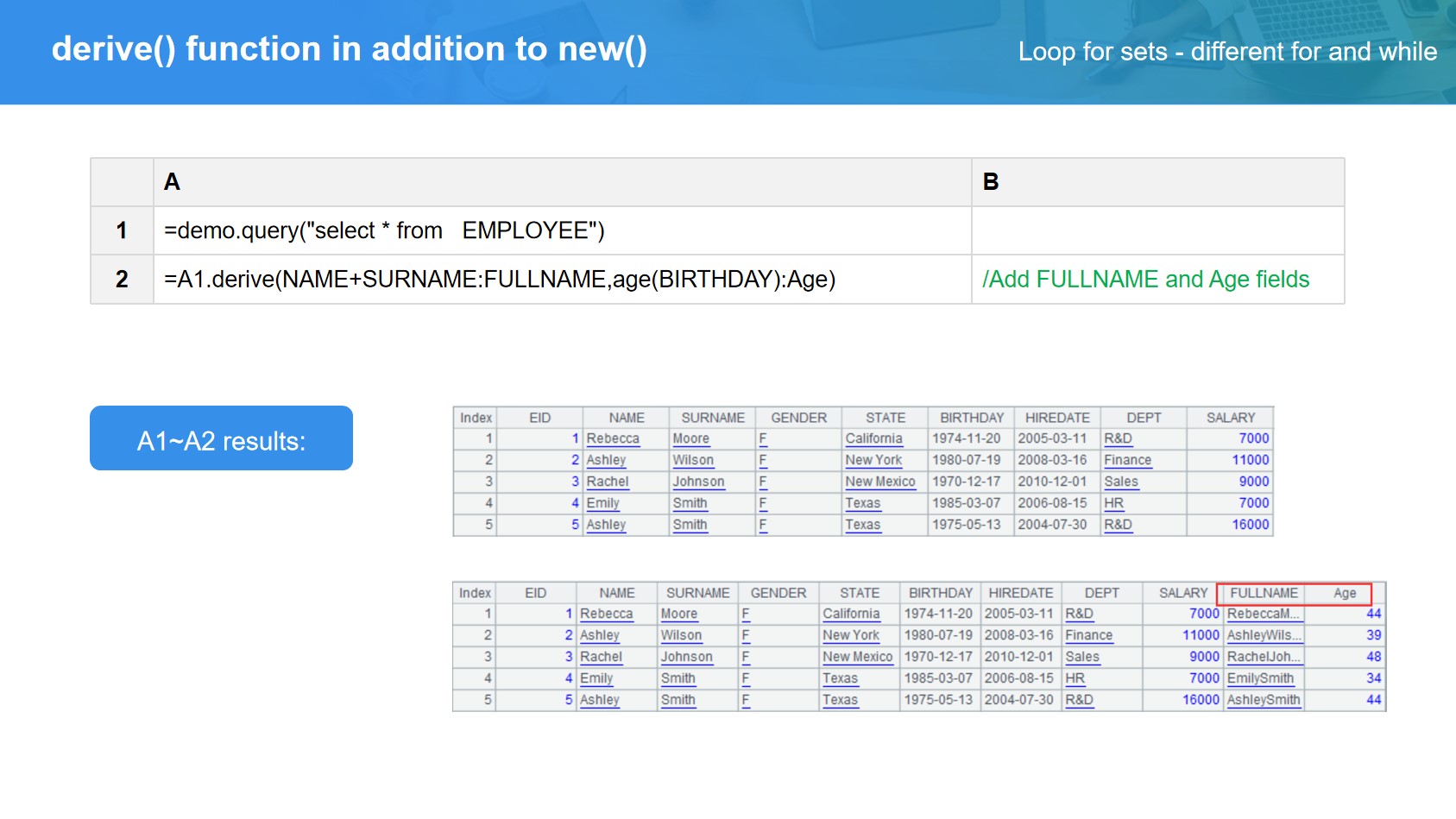
Task: Click "Johnson" surname in the lower table
Action: 686,657
